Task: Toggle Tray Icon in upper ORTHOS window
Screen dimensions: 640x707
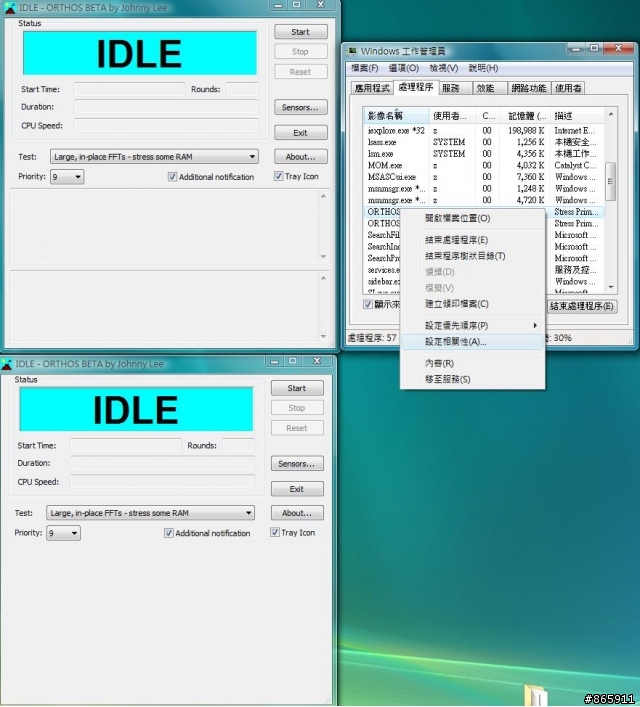Action: pos(278,176)
